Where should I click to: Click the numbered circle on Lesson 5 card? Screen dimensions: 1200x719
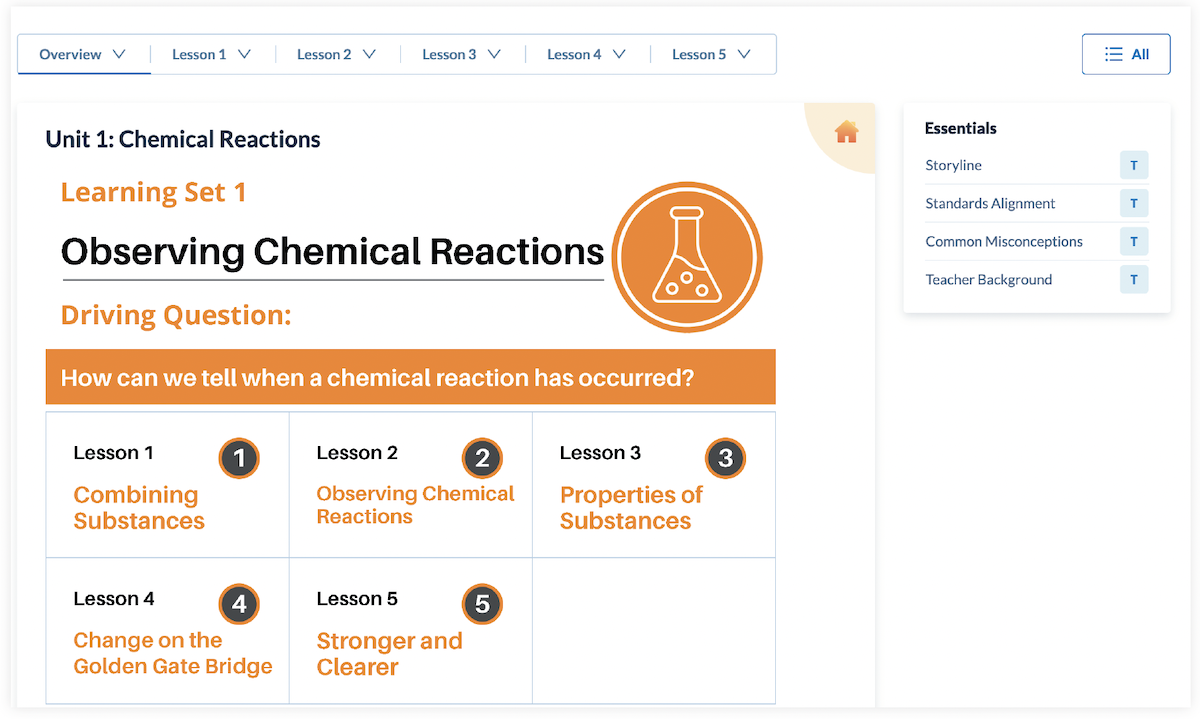coord(482,604)
